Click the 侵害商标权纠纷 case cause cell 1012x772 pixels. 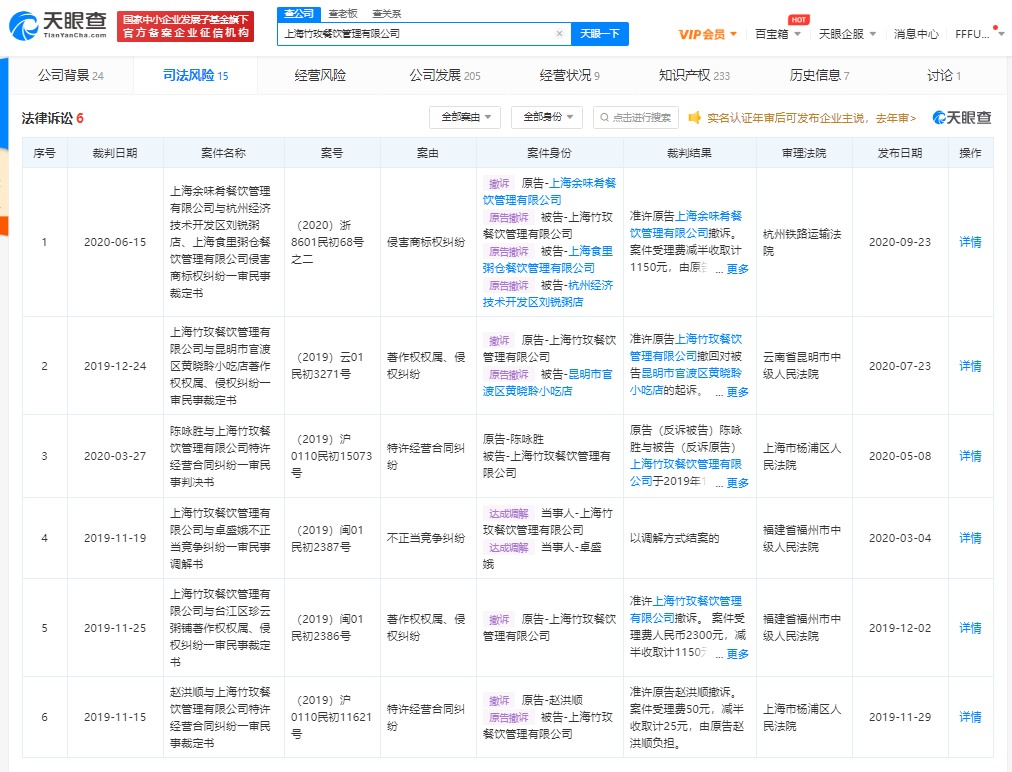pyautogui.click(x=426, y=242)
